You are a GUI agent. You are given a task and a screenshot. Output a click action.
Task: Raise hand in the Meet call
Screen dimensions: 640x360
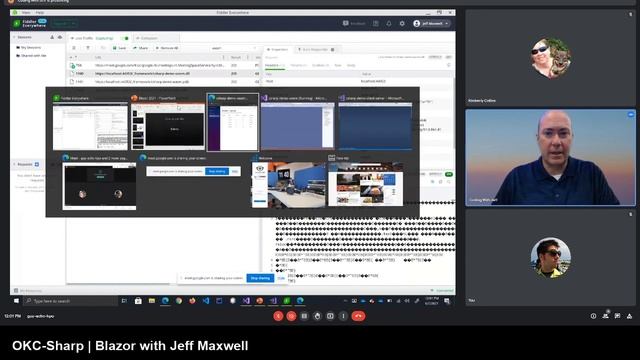tap(318, 316)
